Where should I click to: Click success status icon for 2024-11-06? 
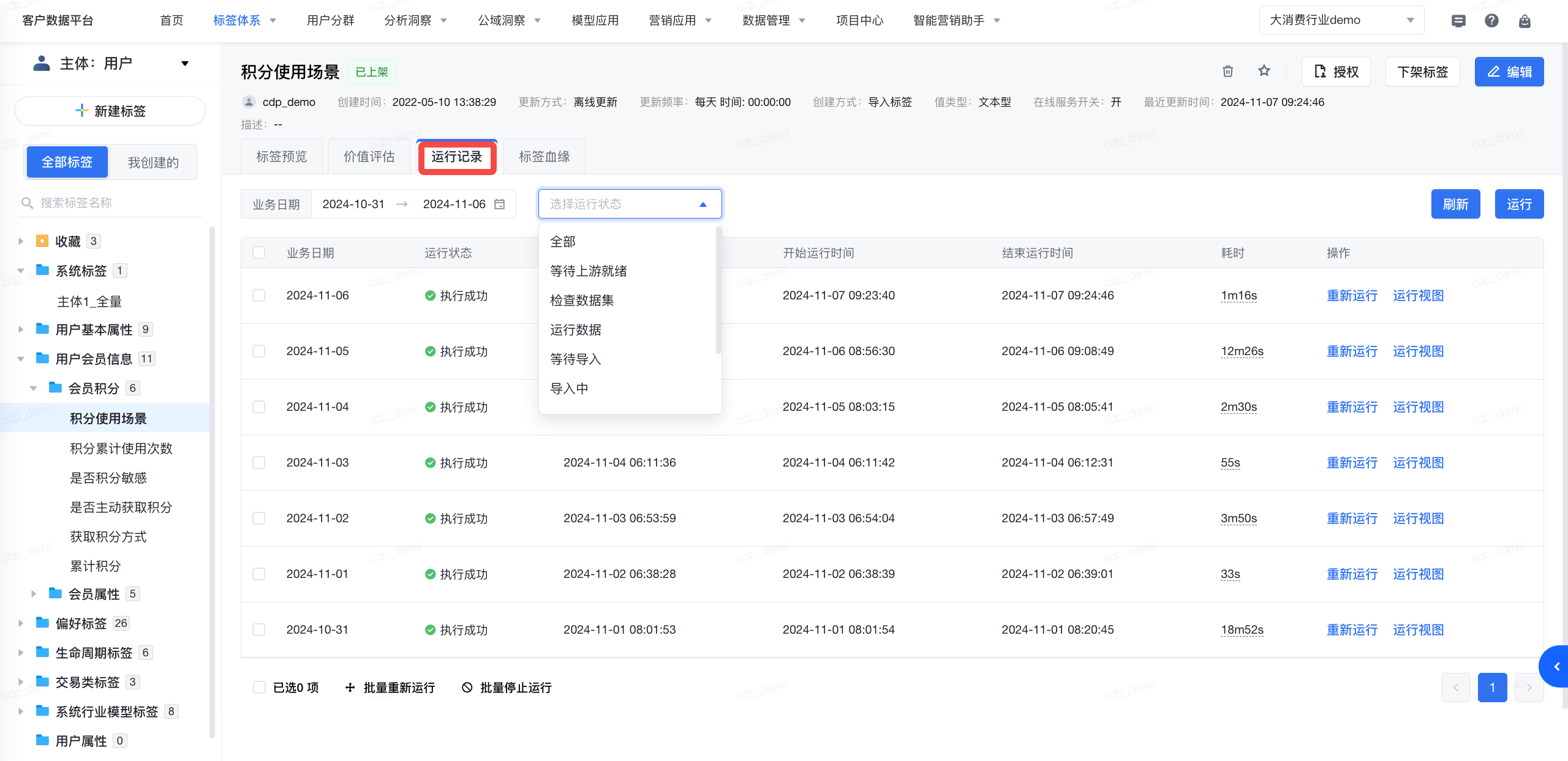coord(430,296)
